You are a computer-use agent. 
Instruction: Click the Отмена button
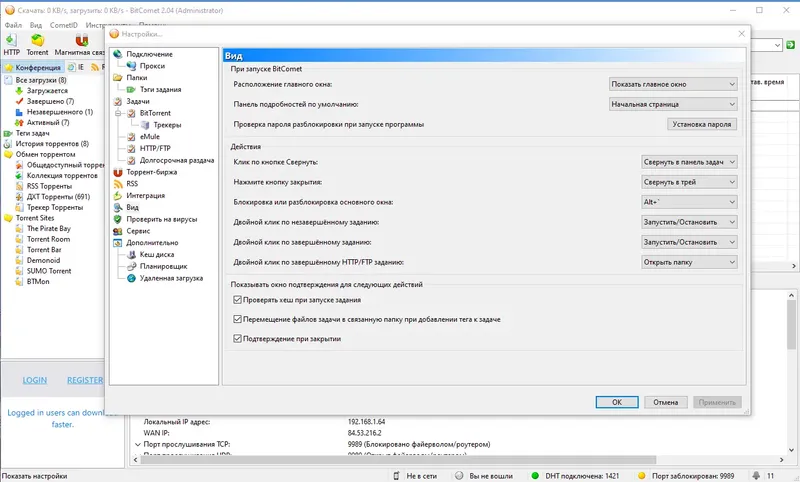[666, 402]
